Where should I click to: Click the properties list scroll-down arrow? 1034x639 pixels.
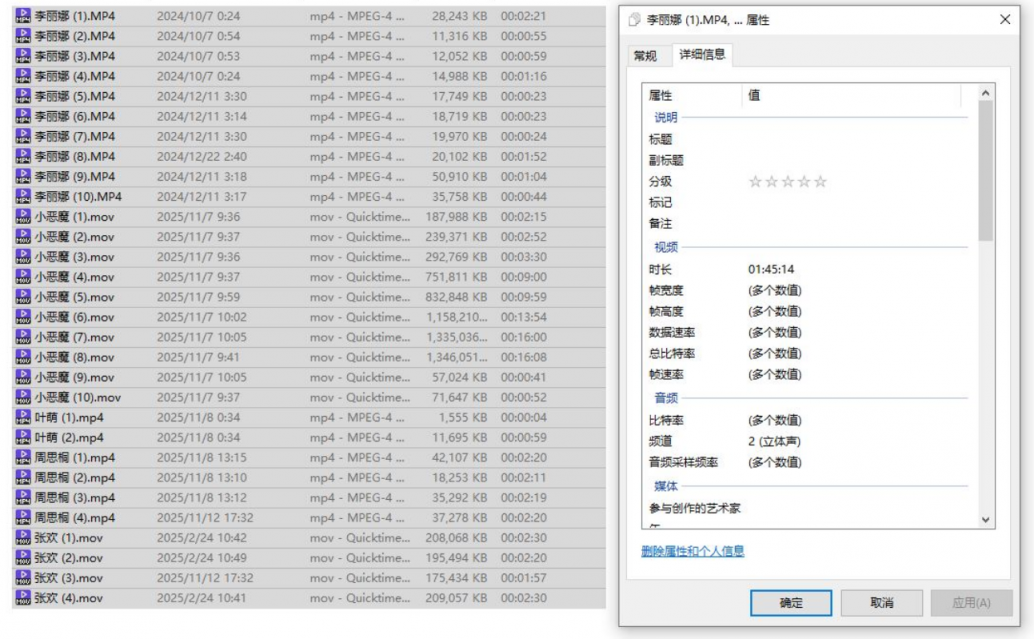point(986,519)
